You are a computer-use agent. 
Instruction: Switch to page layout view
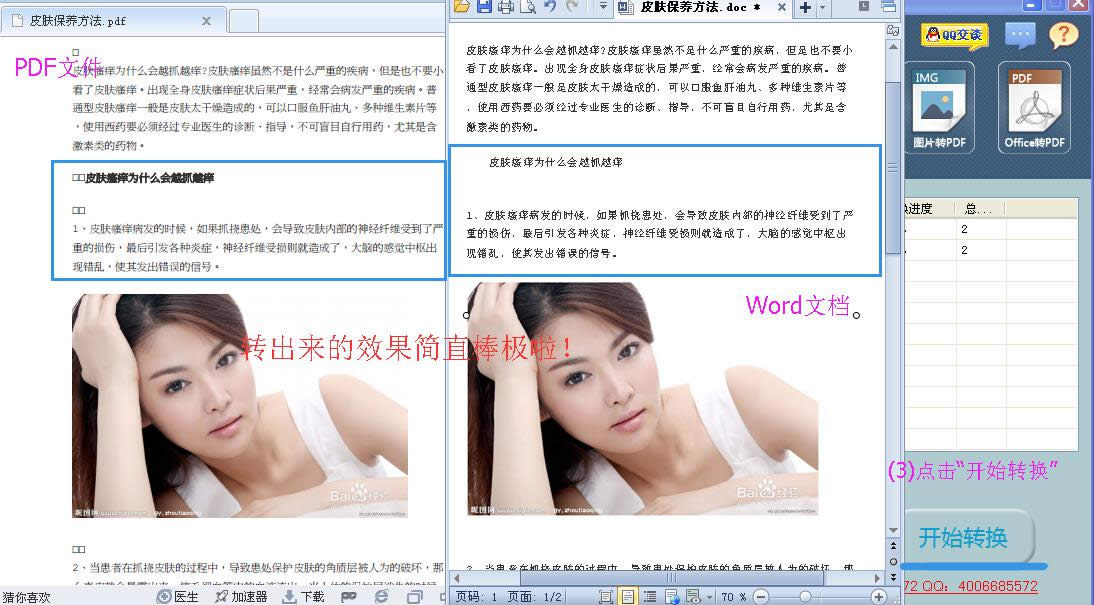628,597
